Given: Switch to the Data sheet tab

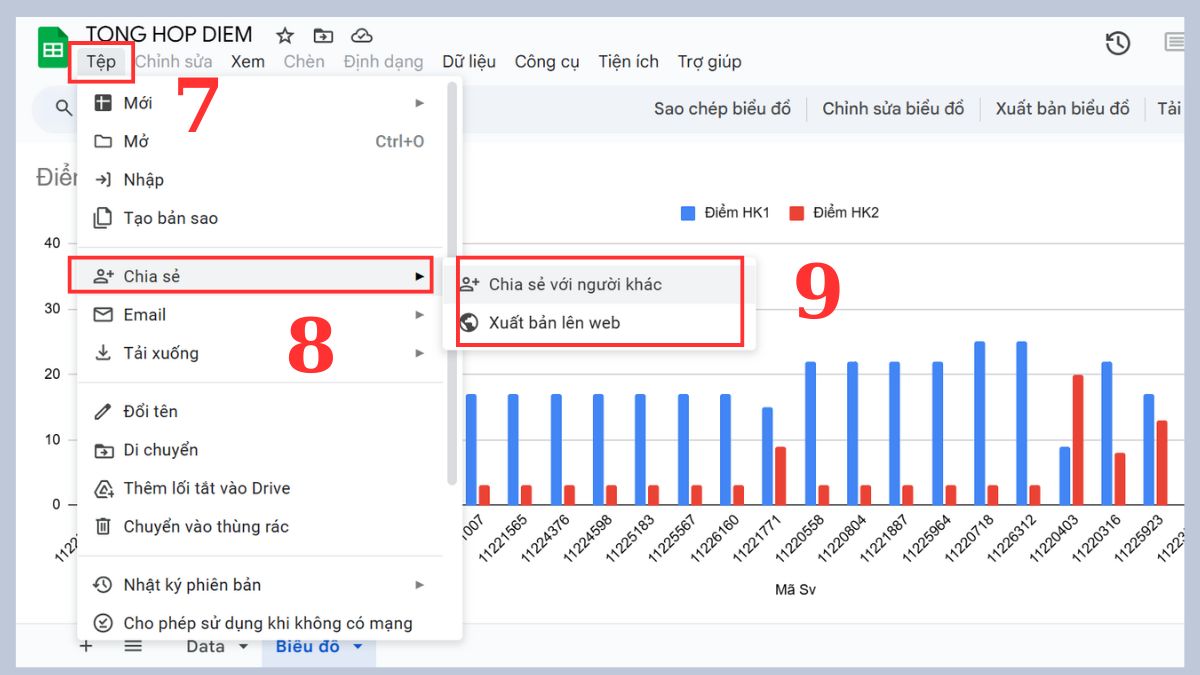Looking at the screenshot, I should [x=206, y=646].
